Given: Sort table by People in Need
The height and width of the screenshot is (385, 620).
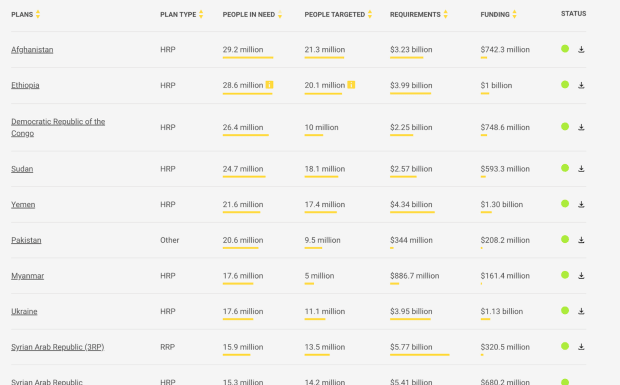Looking at the screenshot, I should point(280,14).
